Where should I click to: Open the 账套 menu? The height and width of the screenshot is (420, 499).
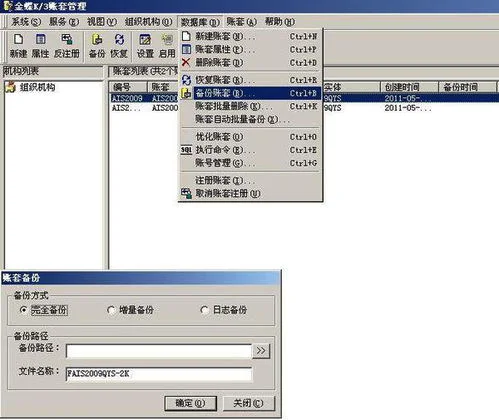click(242, 22)
